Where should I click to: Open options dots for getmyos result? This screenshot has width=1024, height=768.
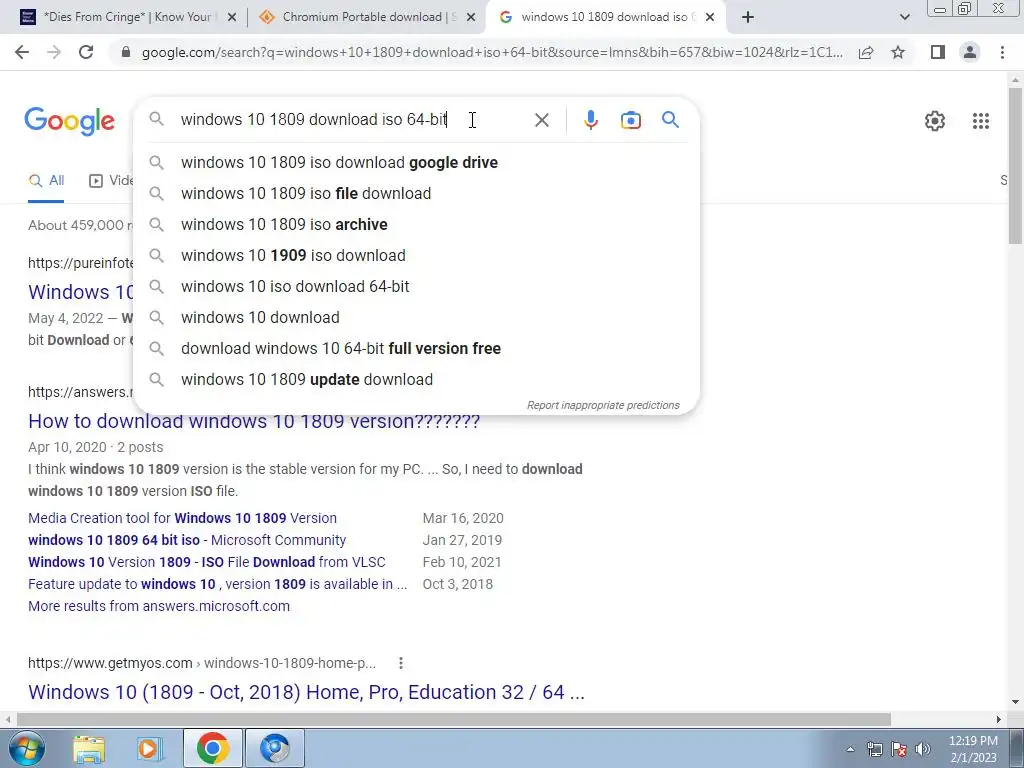[x=400, y=664]
